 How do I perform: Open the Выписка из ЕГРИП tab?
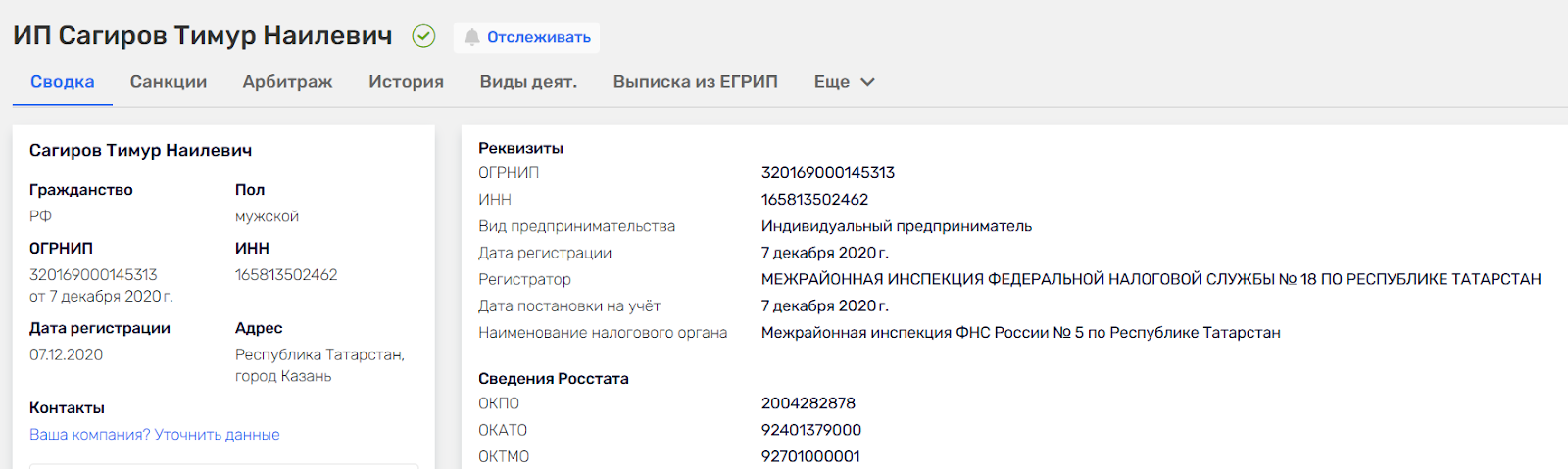click(695, 82)
